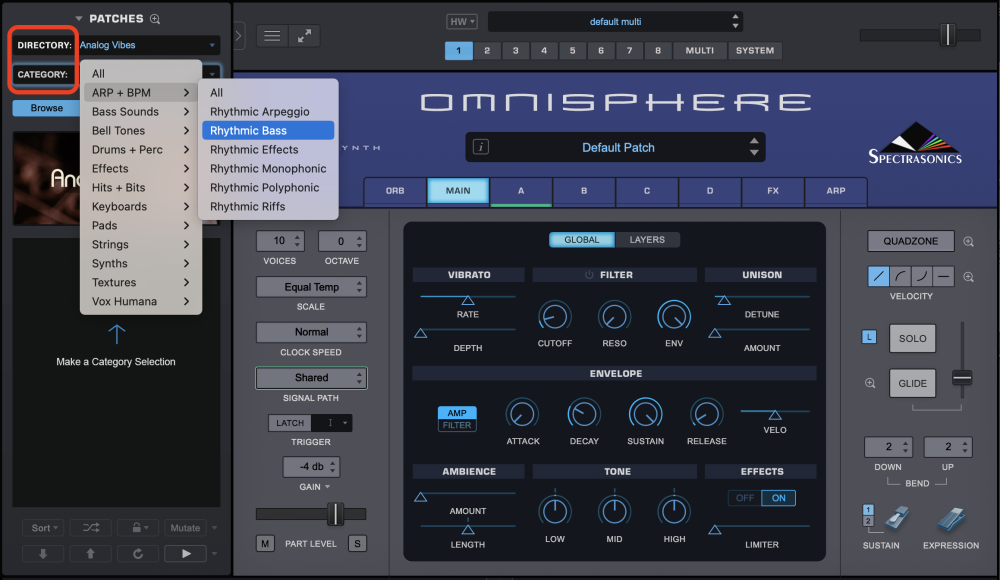Click the sustain pedal icon
Screen dimensions: 1000x580
pyautogui.click(x=896, y=519)
